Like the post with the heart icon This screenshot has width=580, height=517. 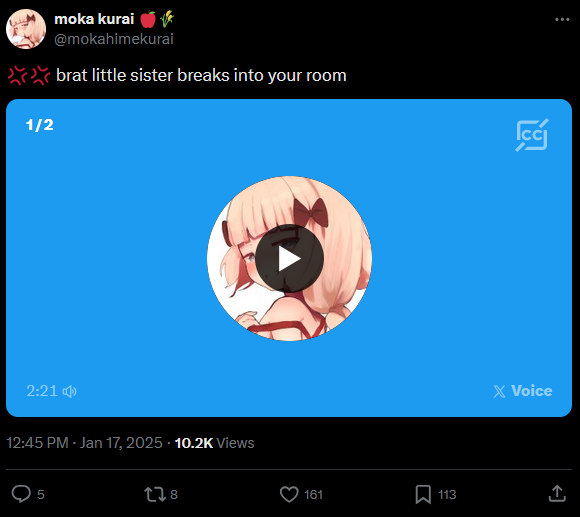click(x=289, y=494)
